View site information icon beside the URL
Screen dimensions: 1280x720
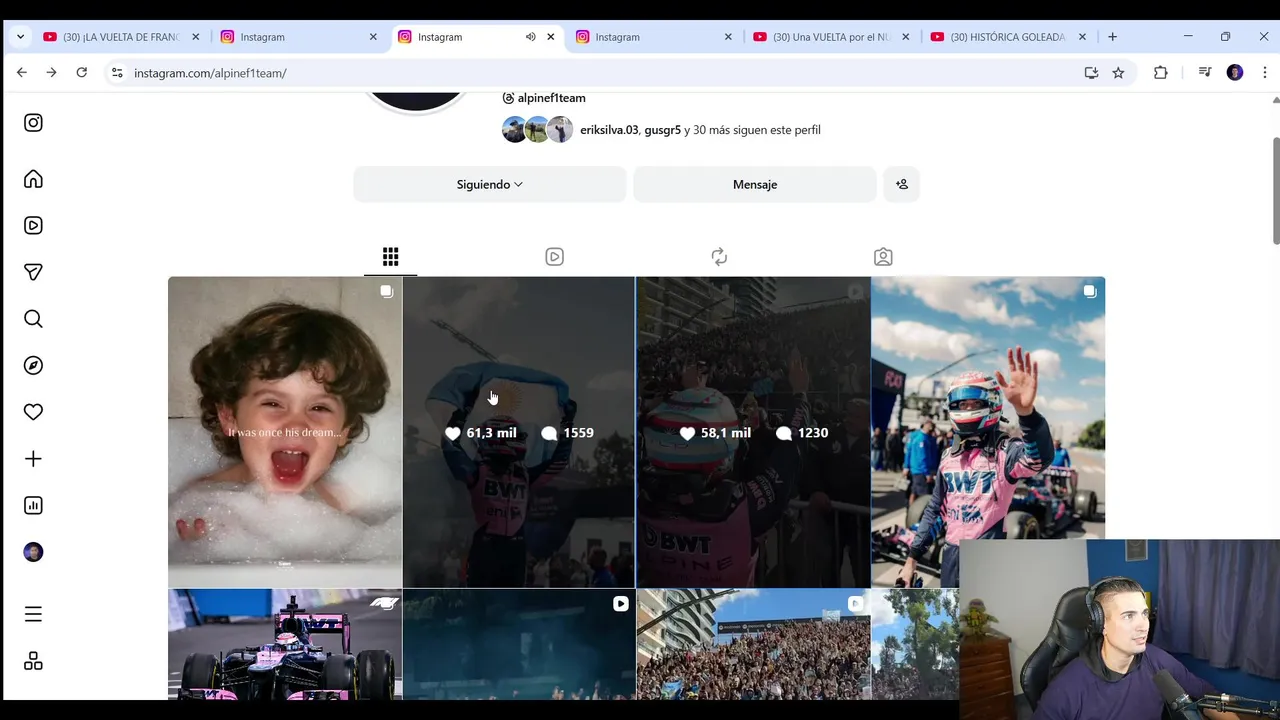117,73
